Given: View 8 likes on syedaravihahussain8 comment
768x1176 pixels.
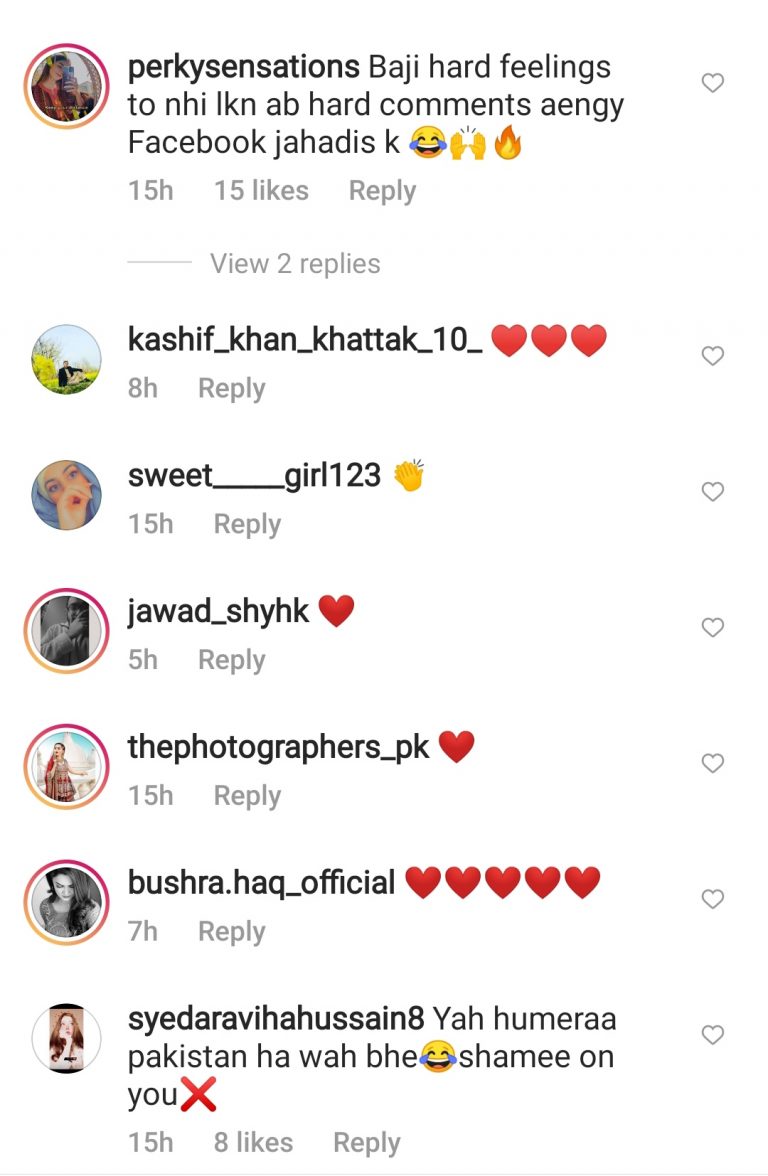Looking at the screenshot, I should pos(254,1142).
